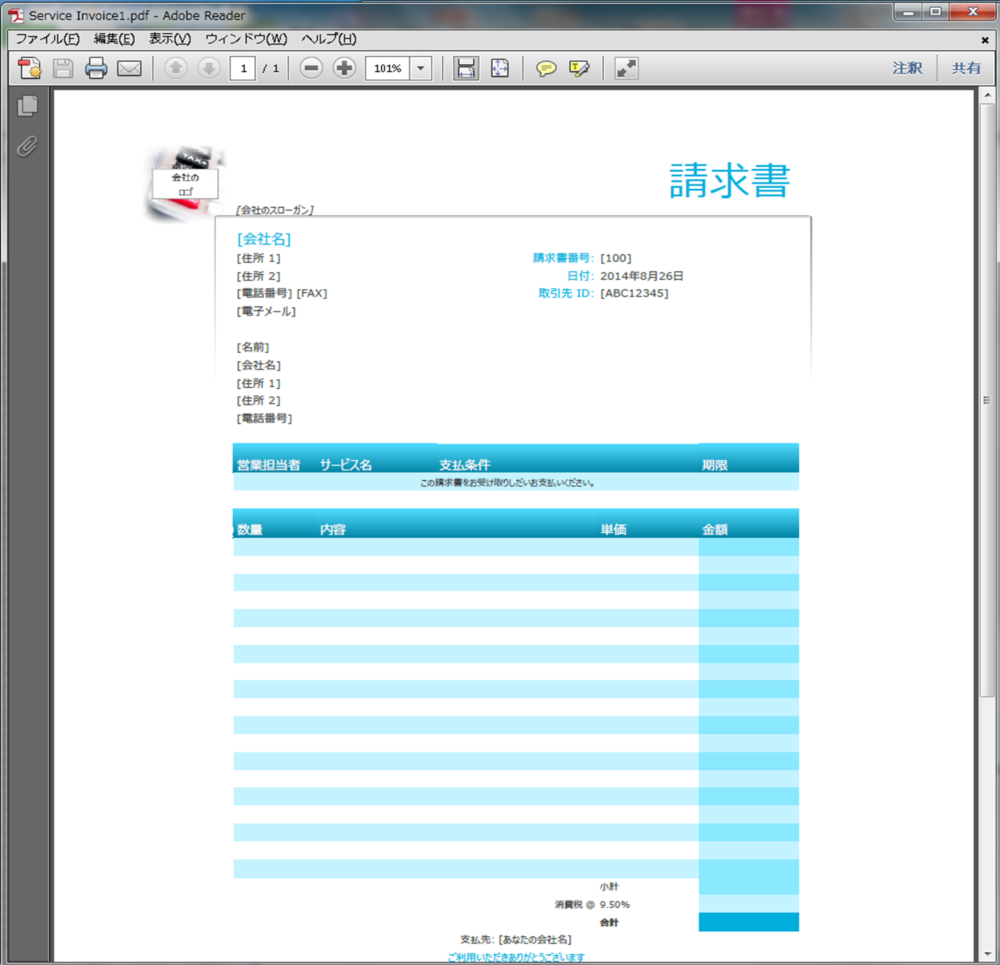Open the page thumbnails panel
Viewport: 1000px width, 965px height.
[28, 105]
